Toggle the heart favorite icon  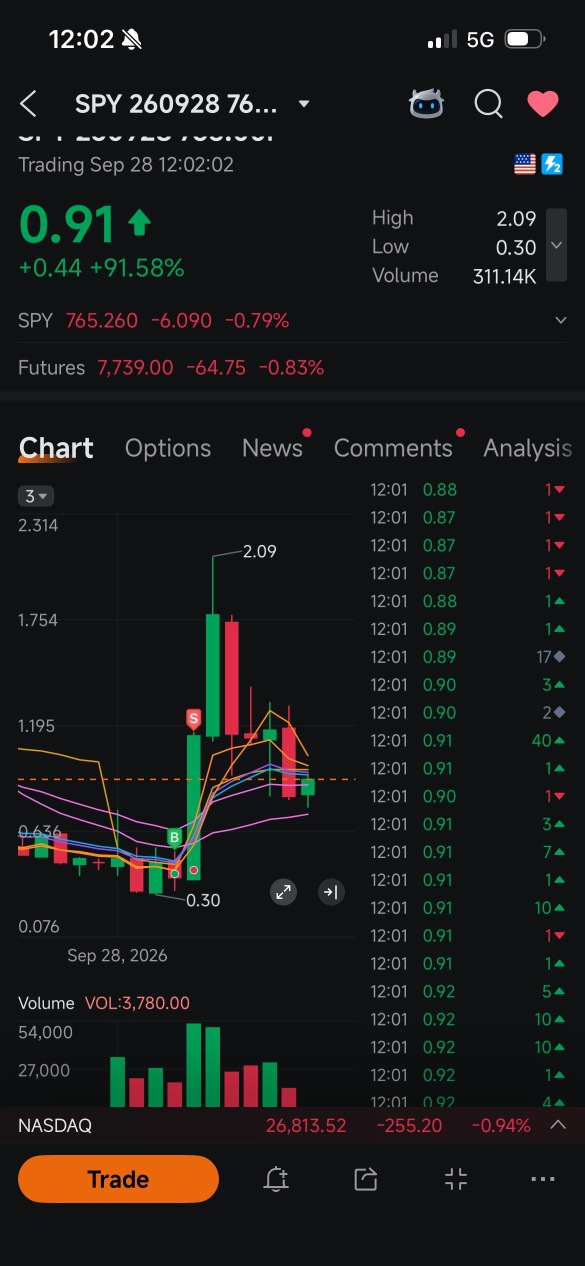coord(543,104)
